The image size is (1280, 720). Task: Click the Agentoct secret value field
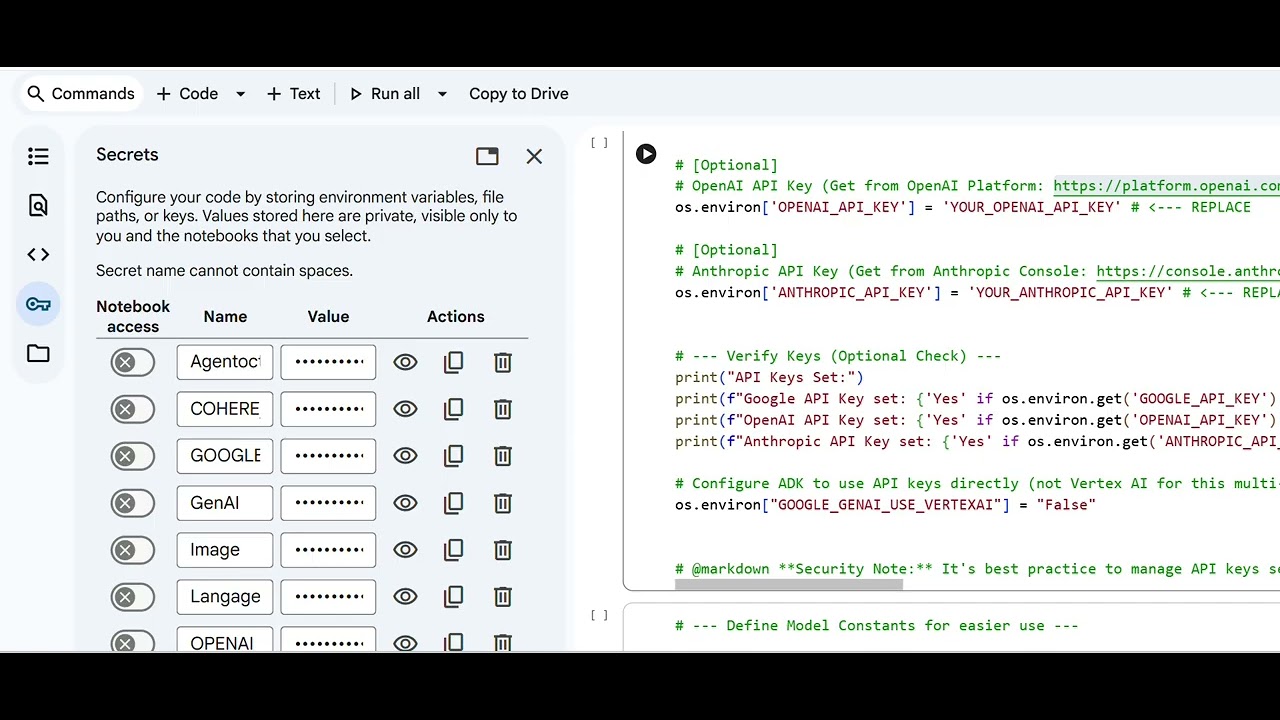[328, 362]
